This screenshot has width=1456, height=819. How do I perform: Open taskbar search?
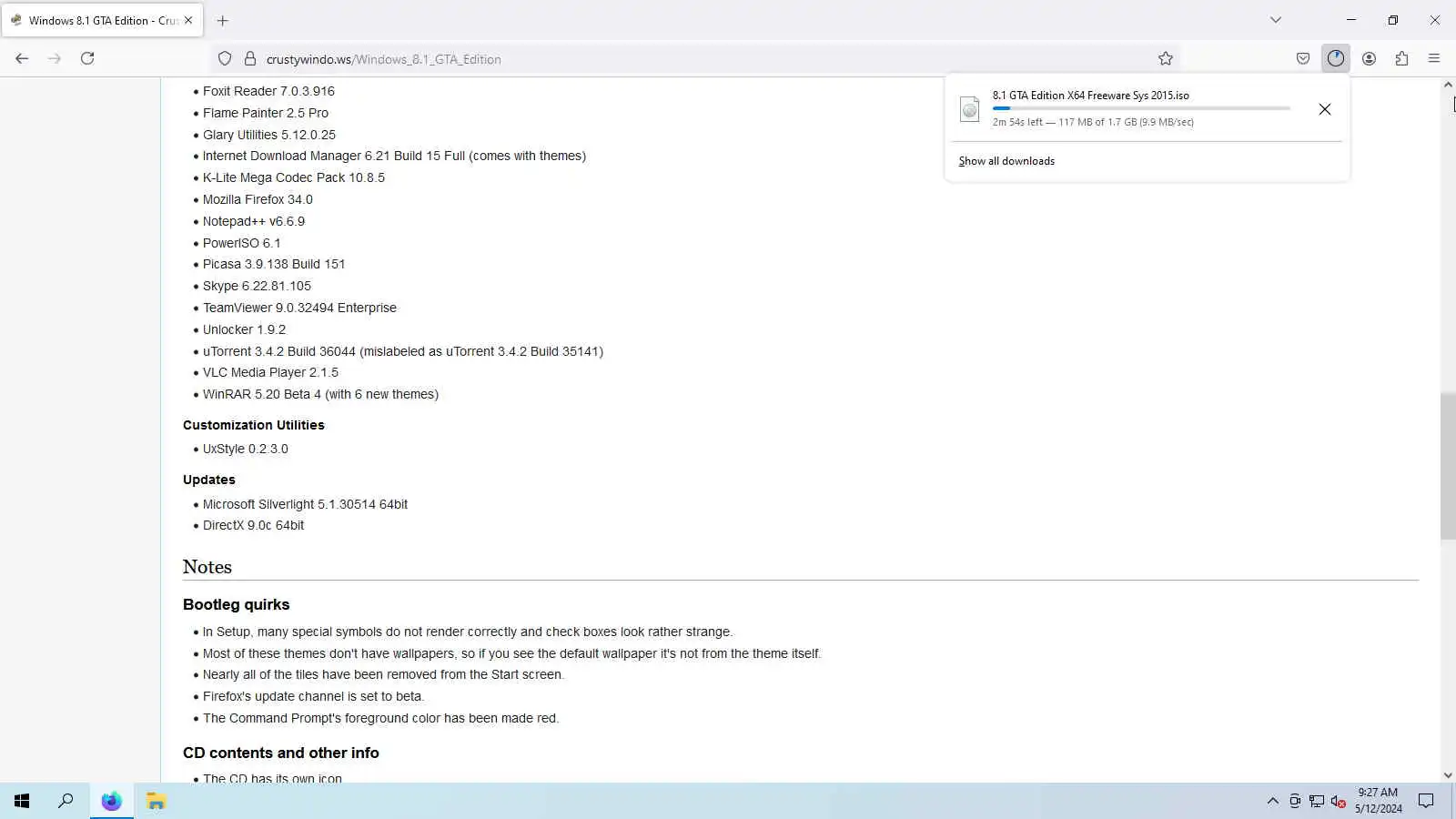click(66, 801)
